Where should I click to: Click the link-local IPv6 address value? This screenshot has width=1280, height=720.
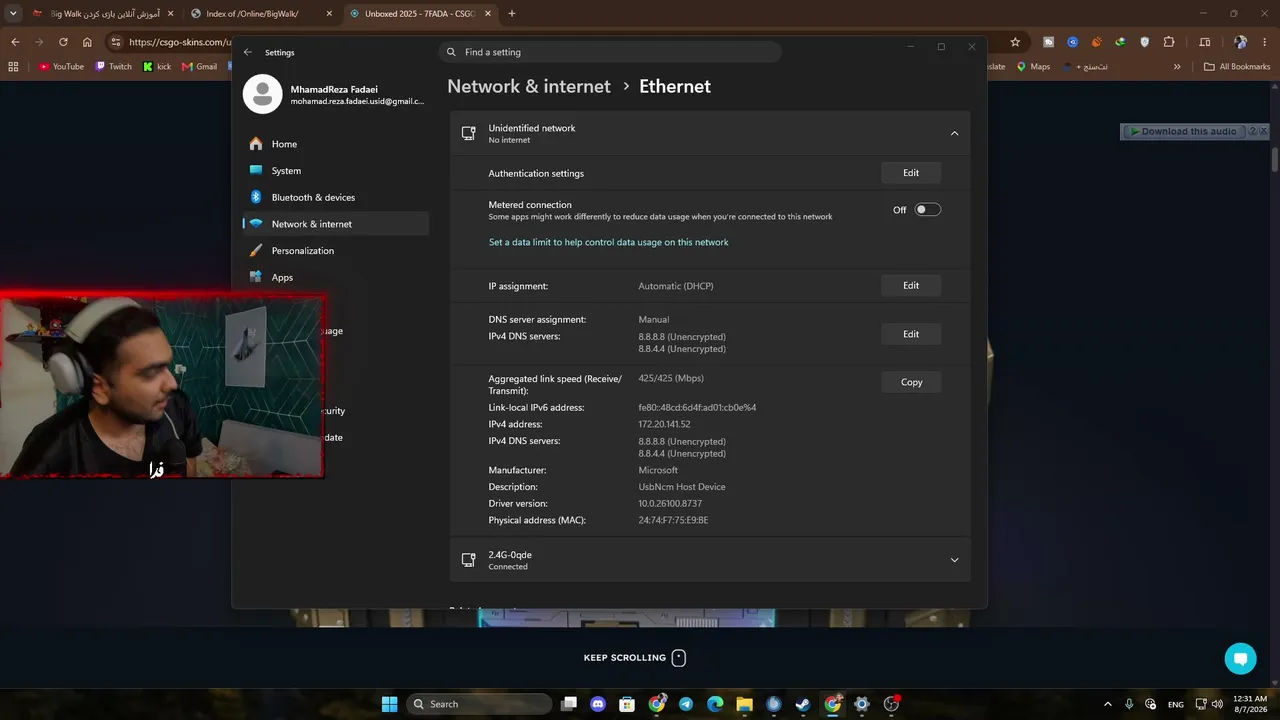point(697,408)
